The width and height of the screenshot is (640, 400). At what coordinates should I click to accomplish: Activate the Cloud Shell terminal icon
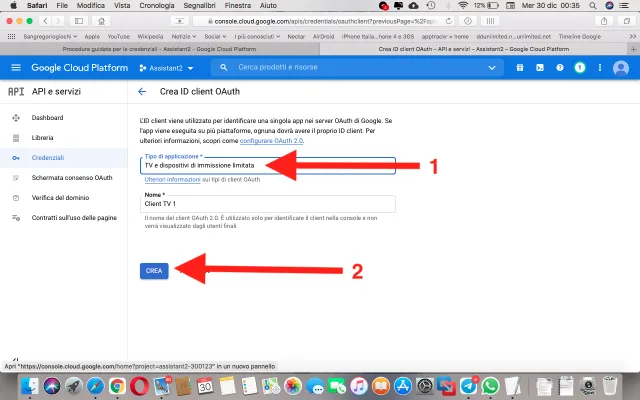(540, 67)
